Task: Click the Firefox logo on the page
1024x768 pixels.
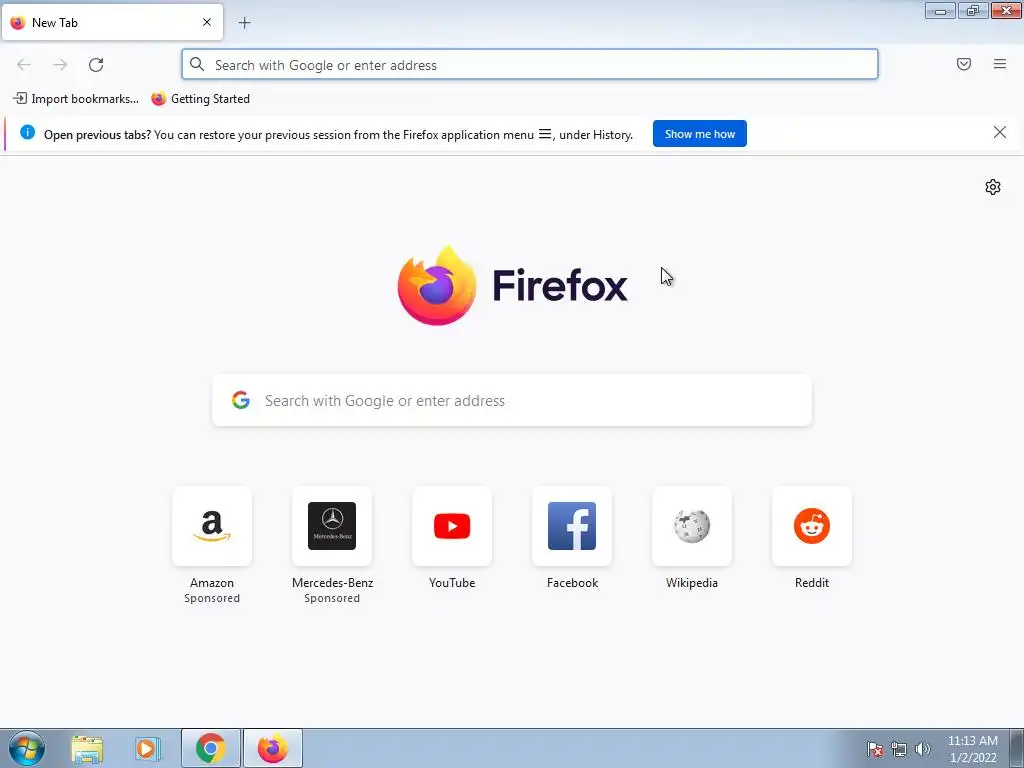Action: (436, 285)
